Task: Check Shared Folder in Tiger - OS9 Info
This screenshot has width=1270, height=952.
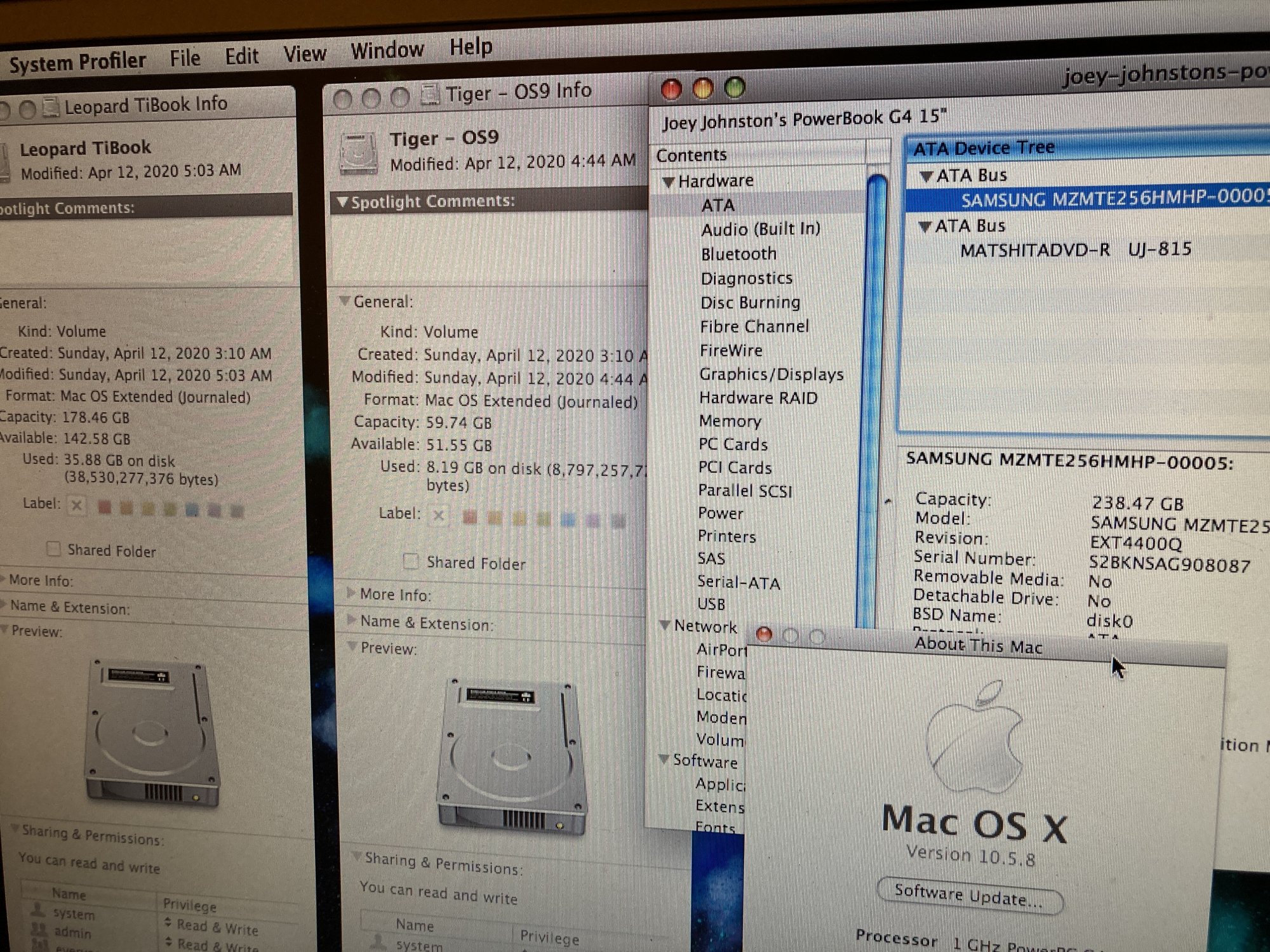Action: (411, 561)
